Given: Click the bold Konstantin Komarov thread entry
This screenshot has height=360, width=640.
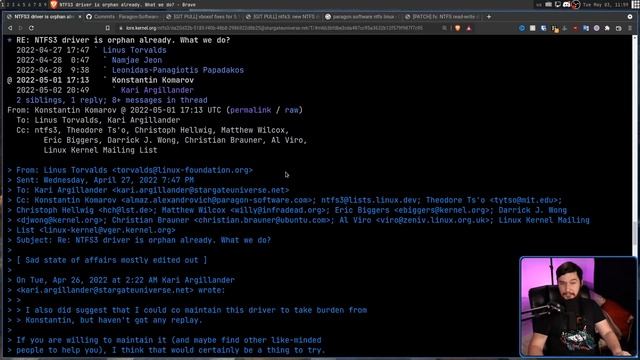Looking at the screenshot, I should (x=153, y=80).
